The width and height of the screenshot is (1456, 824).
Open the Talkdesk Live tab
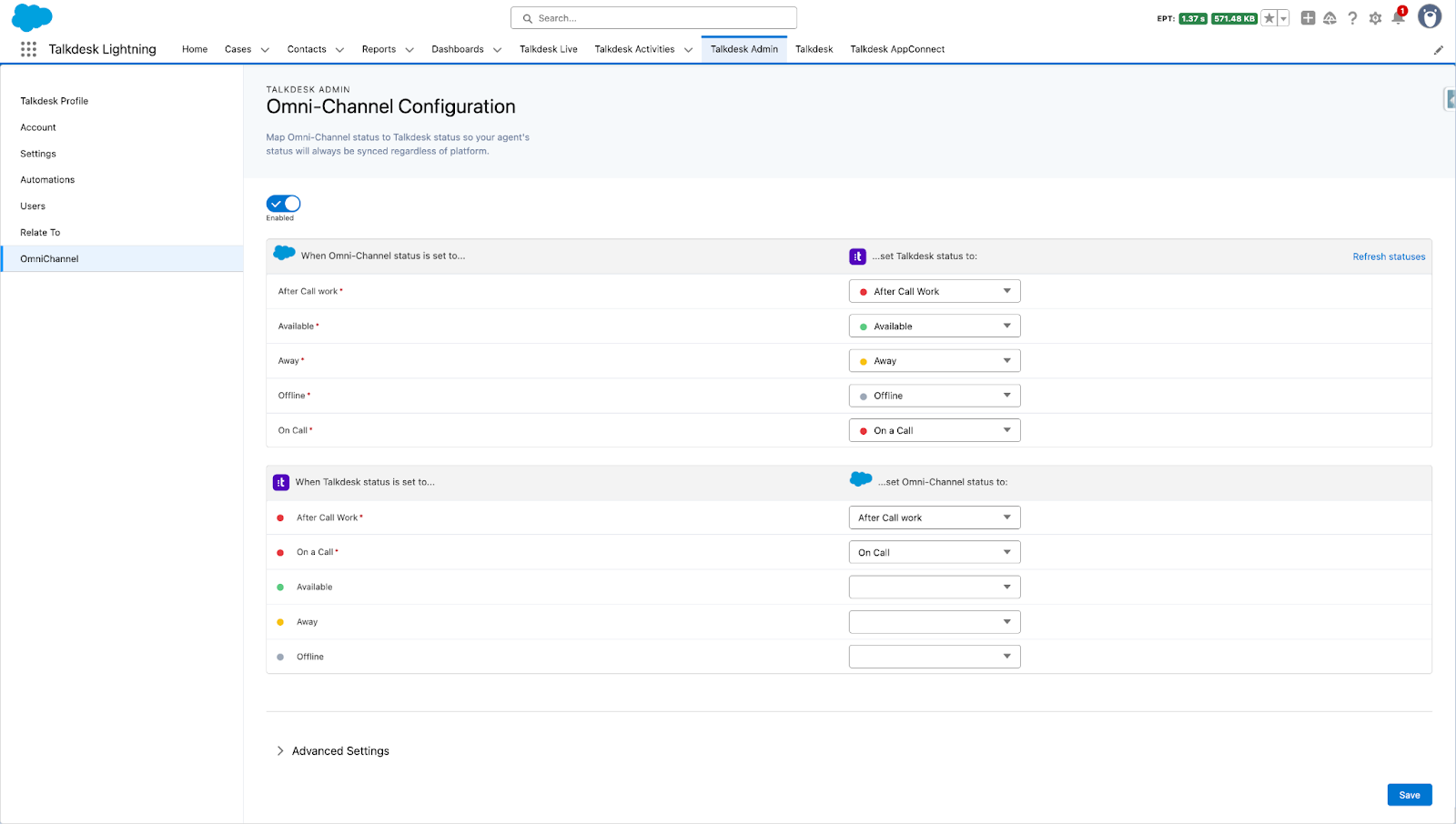click(549, 49)
